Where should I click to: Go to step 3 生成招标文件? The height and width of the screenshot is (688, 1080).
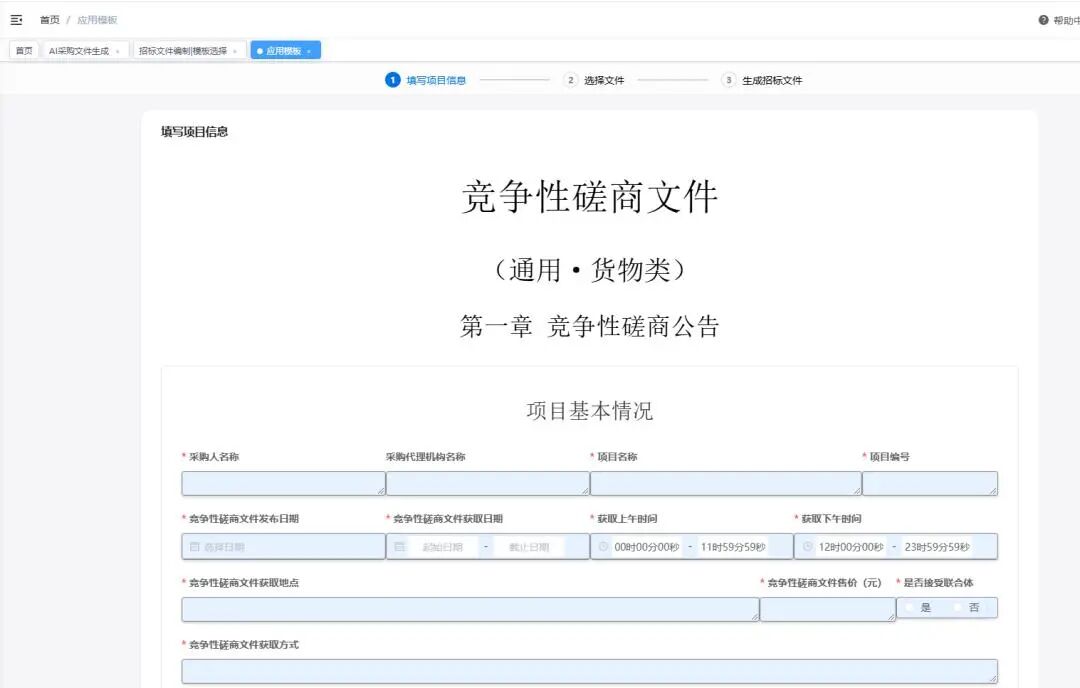tap(771, 80)
